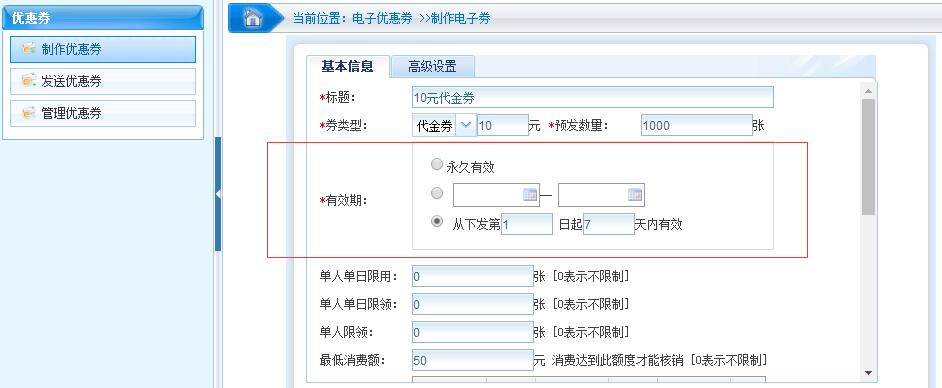Switch to the 高级设置 tab
The image size is (942, 388).
[433, 66]
